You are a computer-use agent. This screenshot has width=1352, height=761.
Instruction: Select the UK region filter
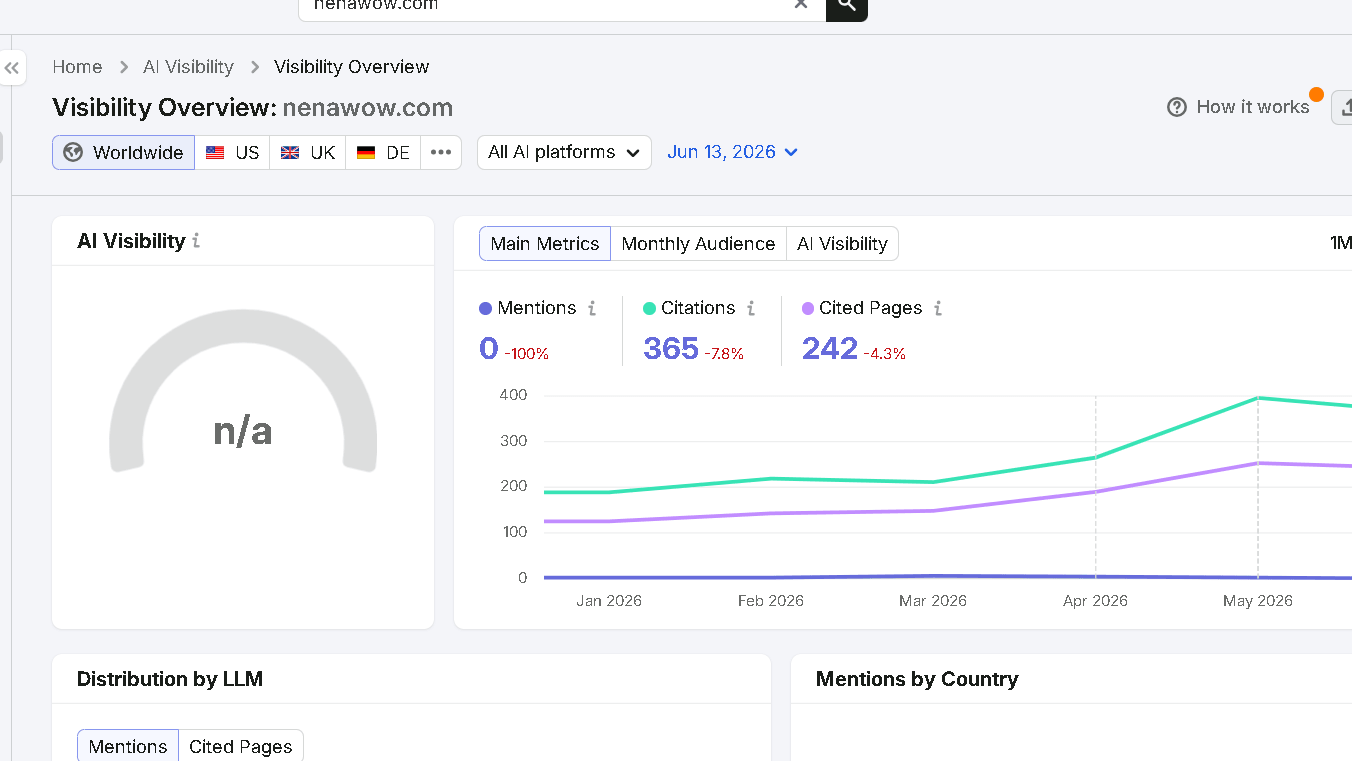[x=308, y=152]
